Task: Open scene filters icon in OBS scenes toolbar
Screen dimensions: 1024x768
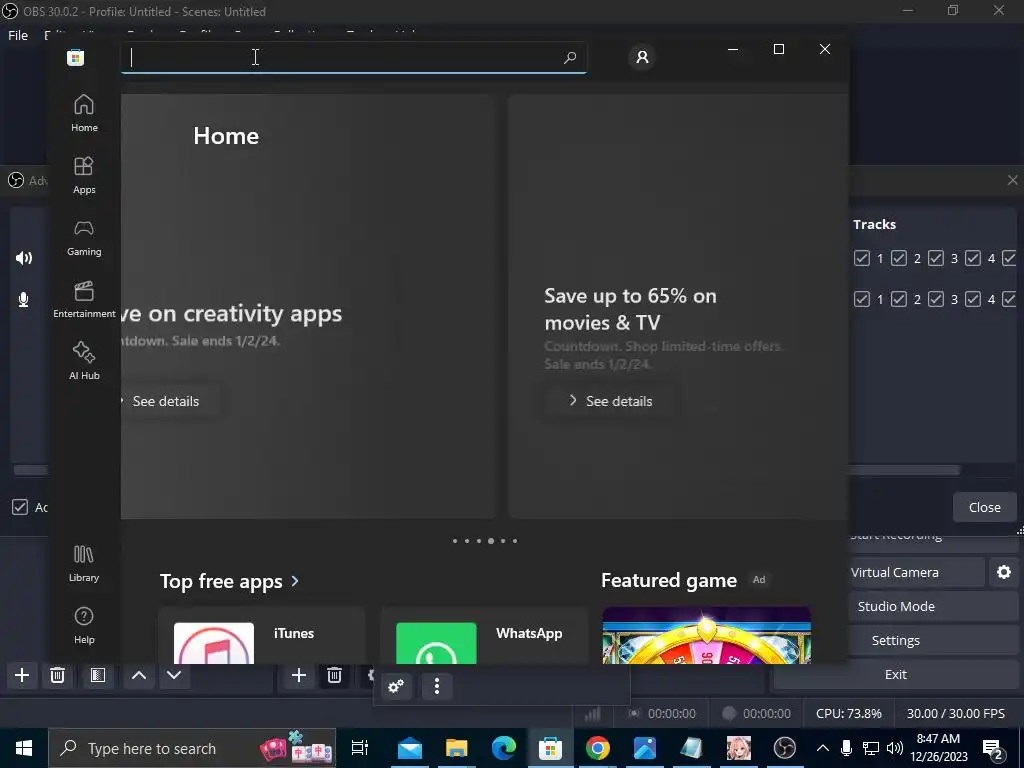Action: pyautogui.click(x=98, y=675)
